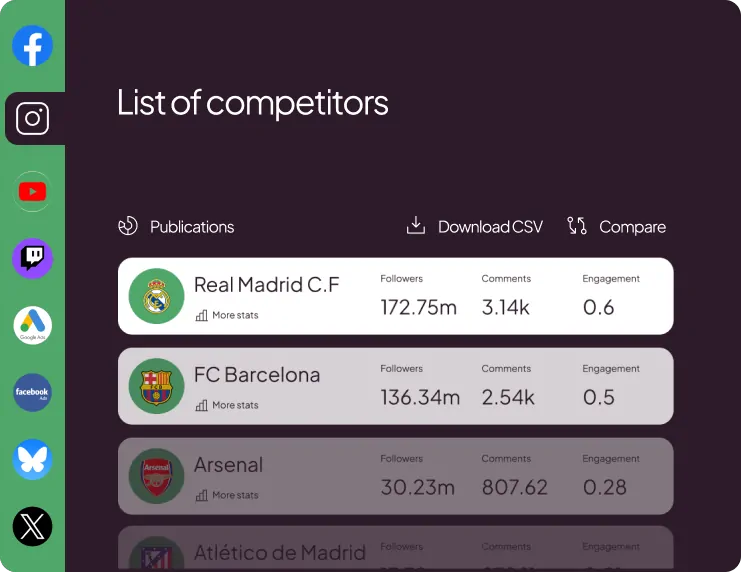Viewport: 741px width, 572px height.
Task: Click the Download CSV arrow icon
Action: (x=416, y=226)
